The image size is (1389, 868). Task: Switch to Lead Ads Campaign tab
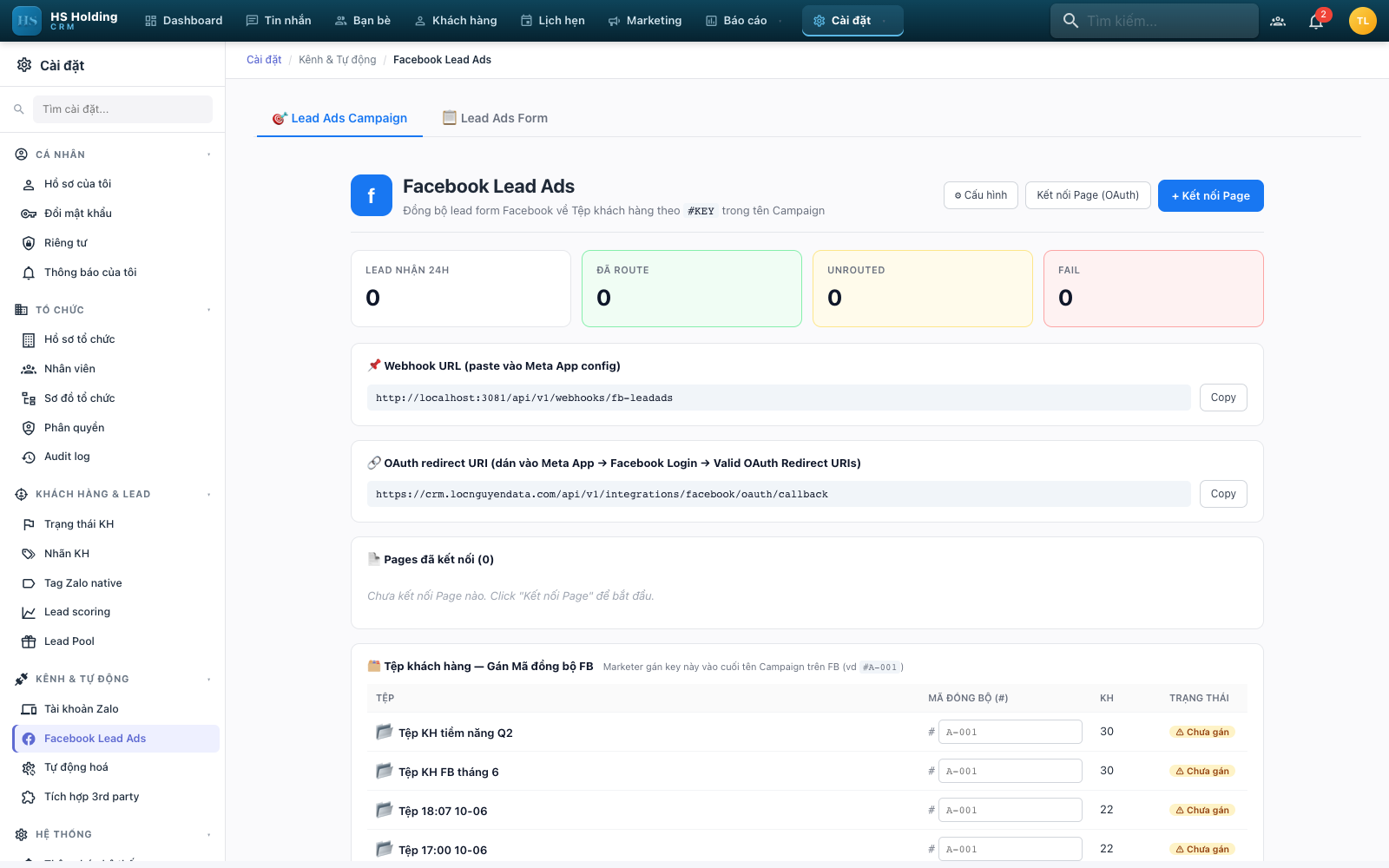point(339,118)
